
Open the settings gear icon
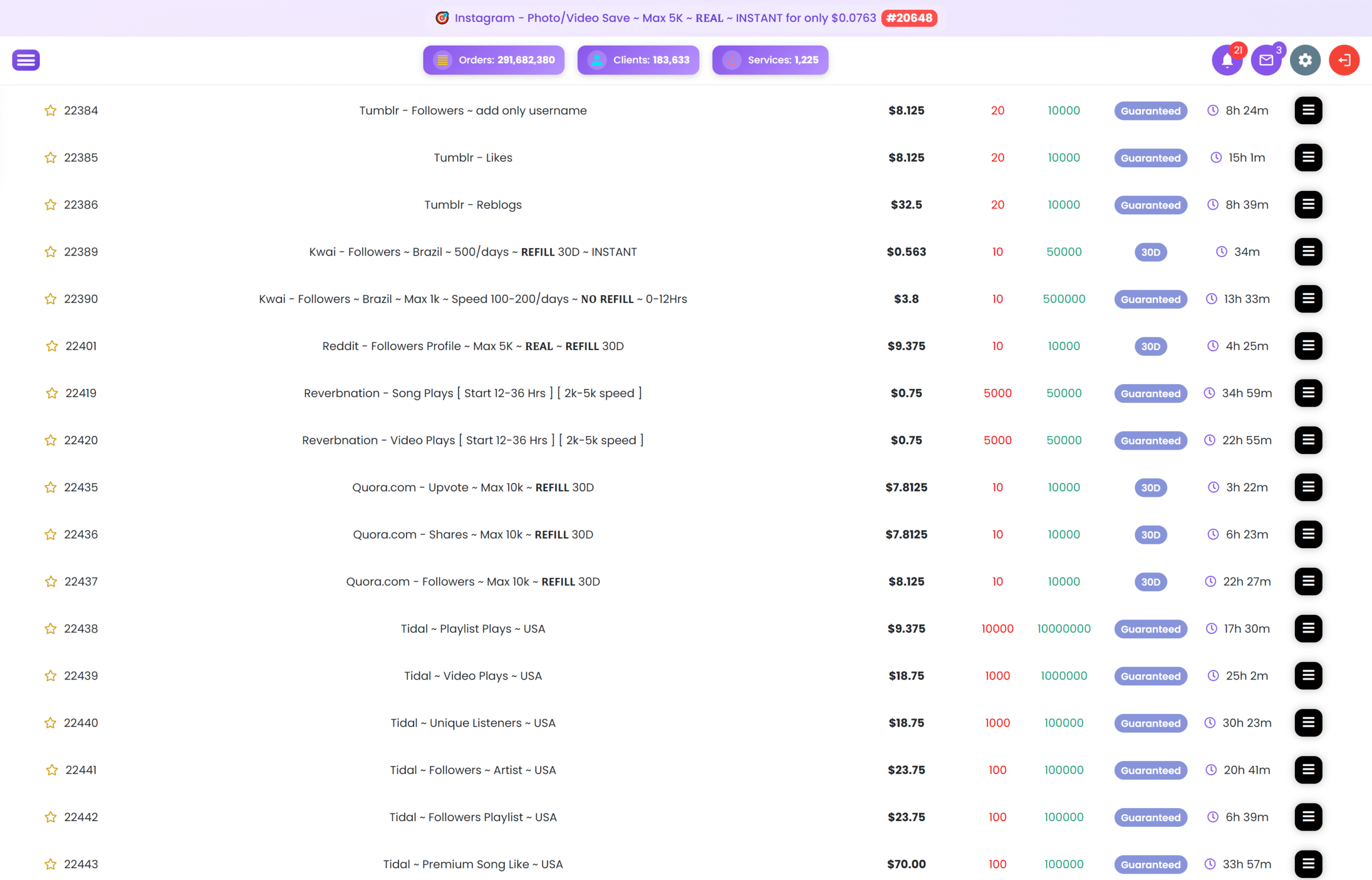(x=1304, y=60)
